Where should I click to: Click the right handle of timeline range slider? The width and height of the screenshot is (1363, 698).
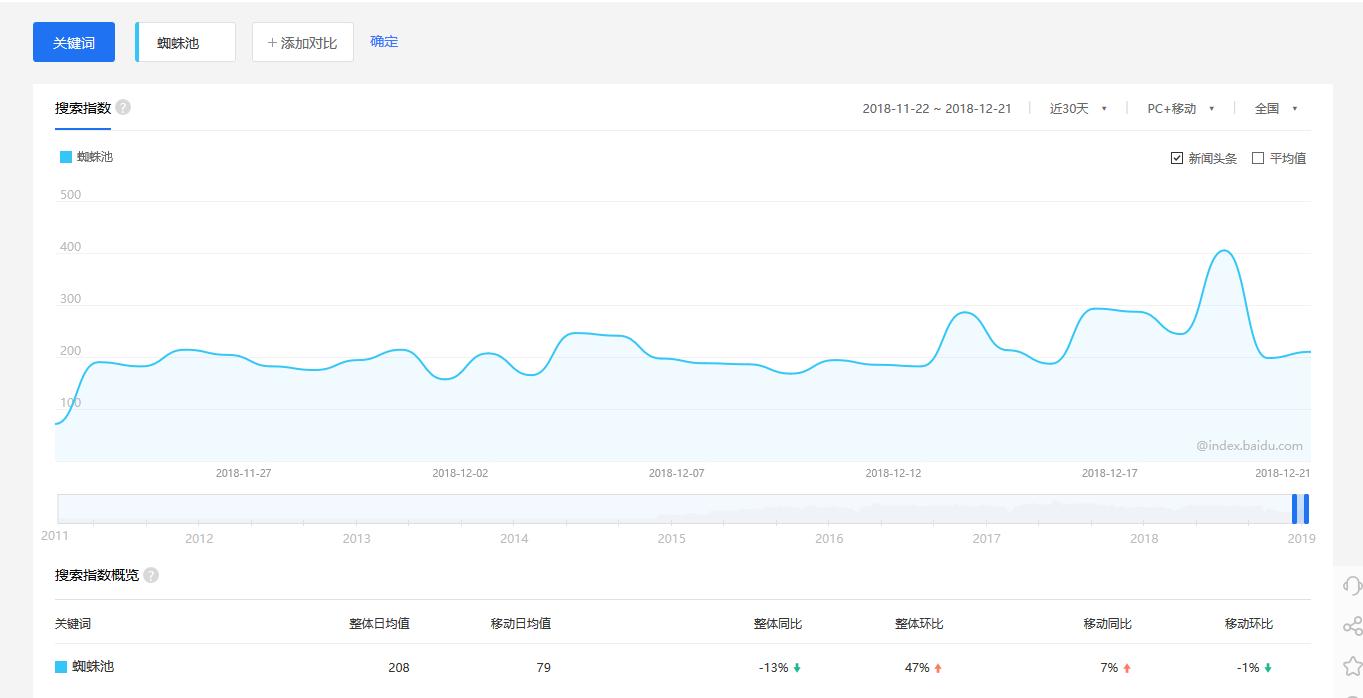(x=1306, y=509)
